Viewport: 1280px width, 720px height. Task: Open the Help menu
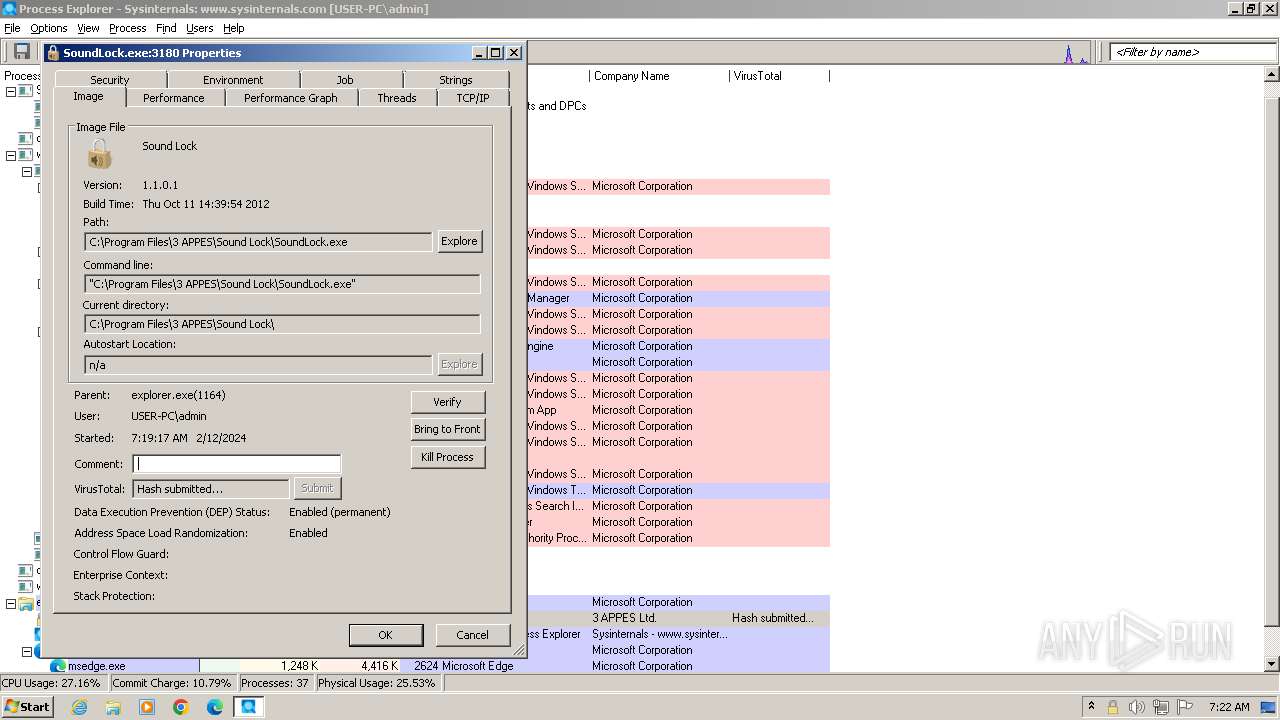point(234,28)
